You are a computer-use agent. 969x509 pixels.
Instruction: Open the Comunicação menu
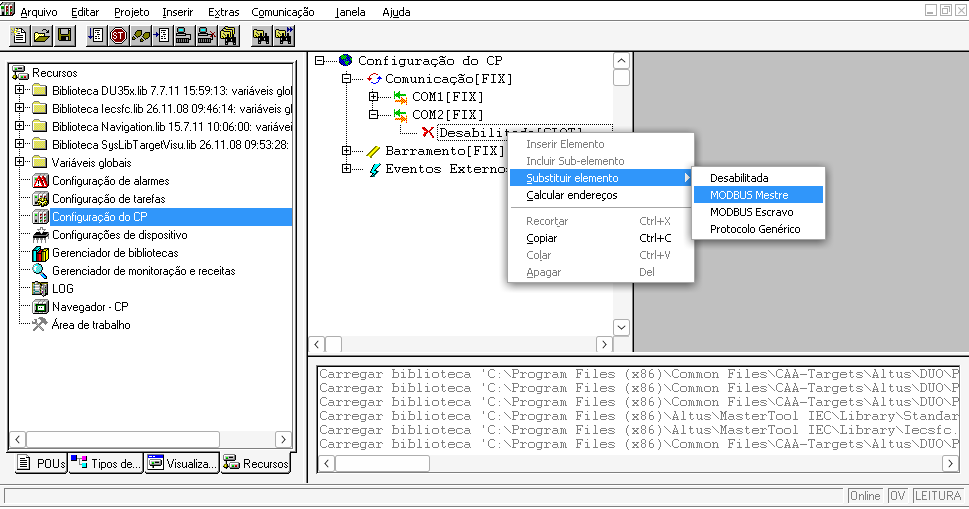(283, 12)
